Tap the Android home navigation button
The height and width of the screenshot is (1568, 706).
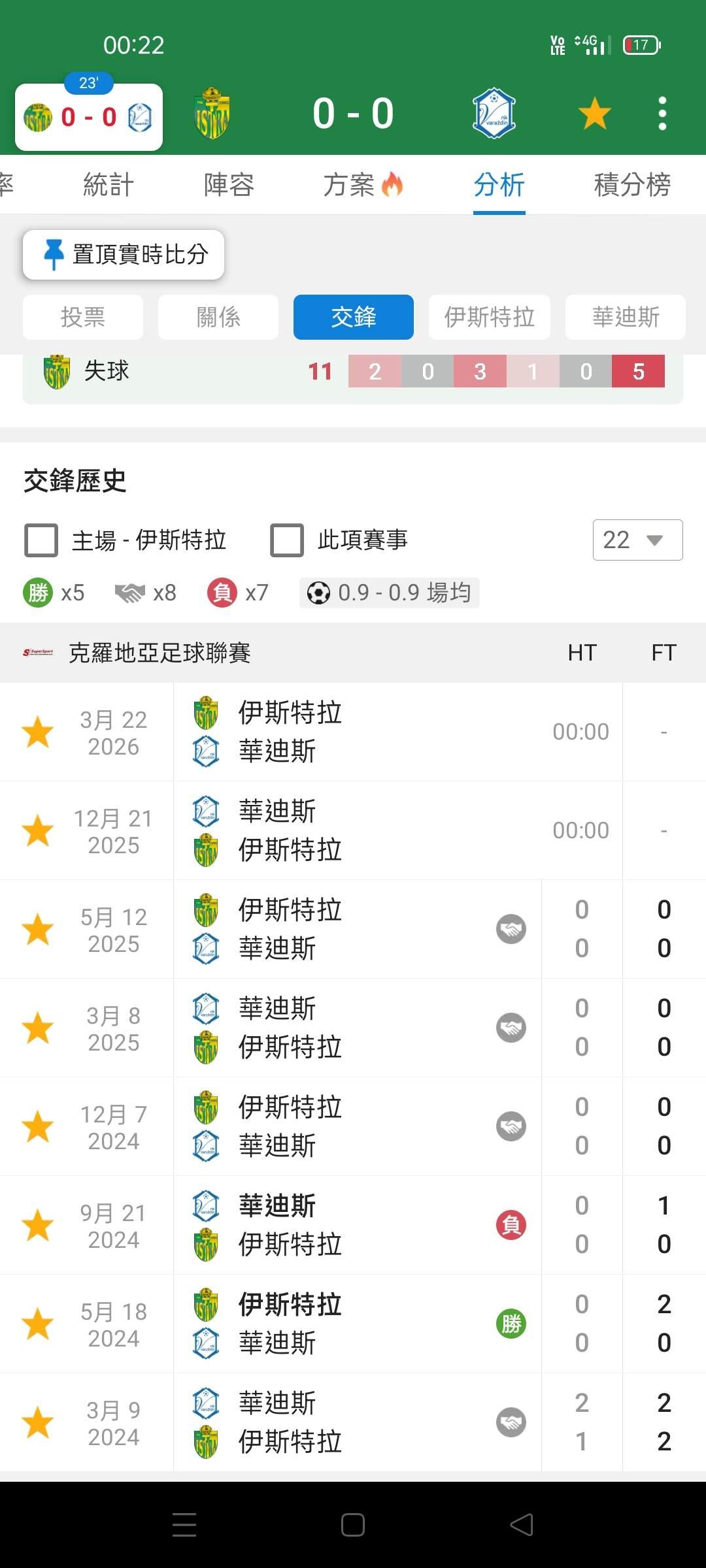pyautogui.click(x=353, y=1525)
